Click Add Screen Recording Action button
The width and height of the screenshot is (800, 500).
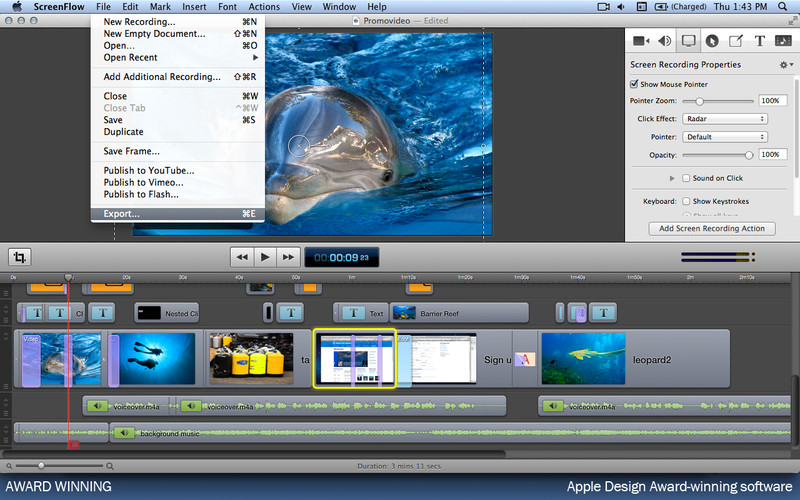[711, 228]
